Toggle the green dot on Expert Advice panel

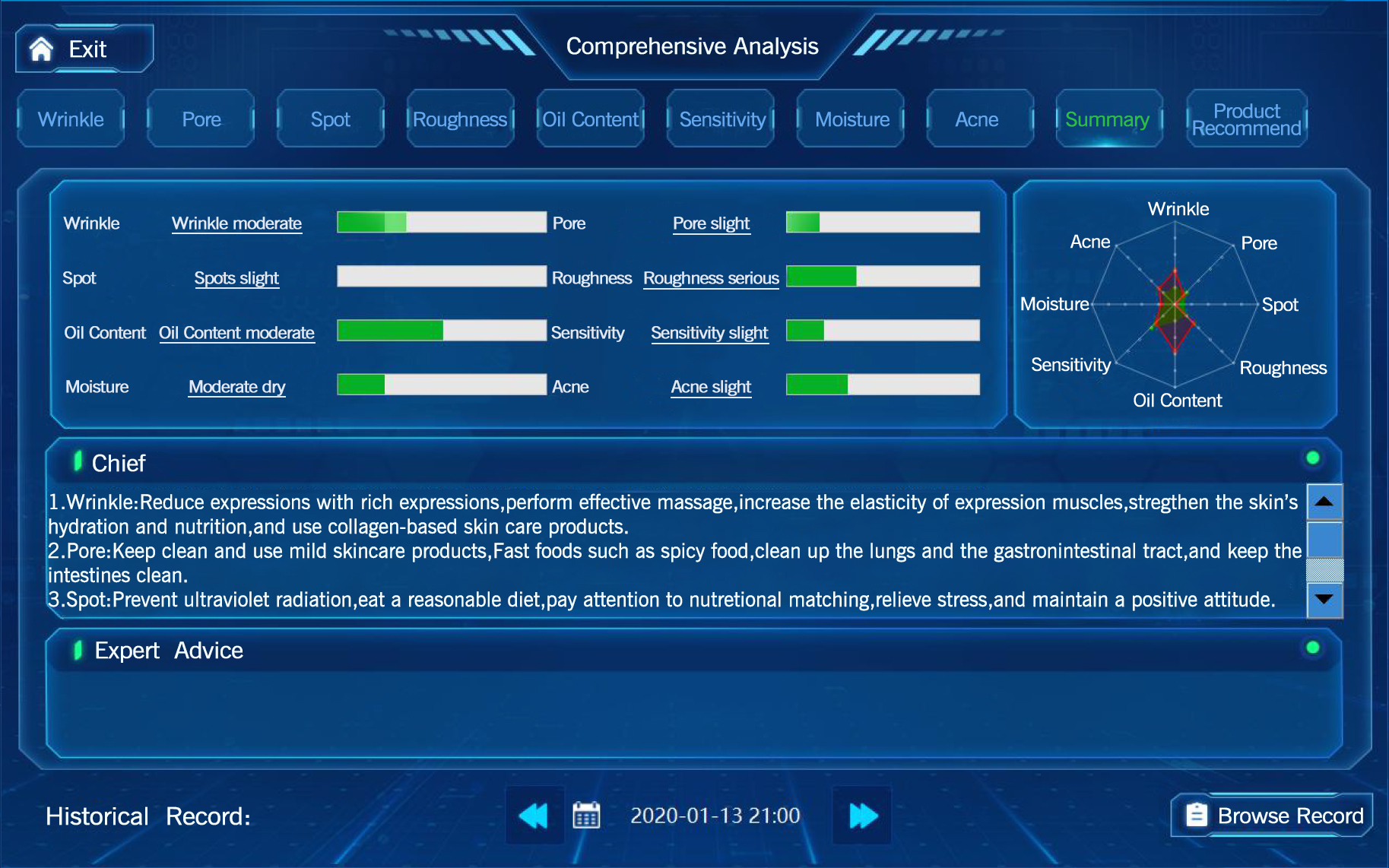tap(1312, 648)
